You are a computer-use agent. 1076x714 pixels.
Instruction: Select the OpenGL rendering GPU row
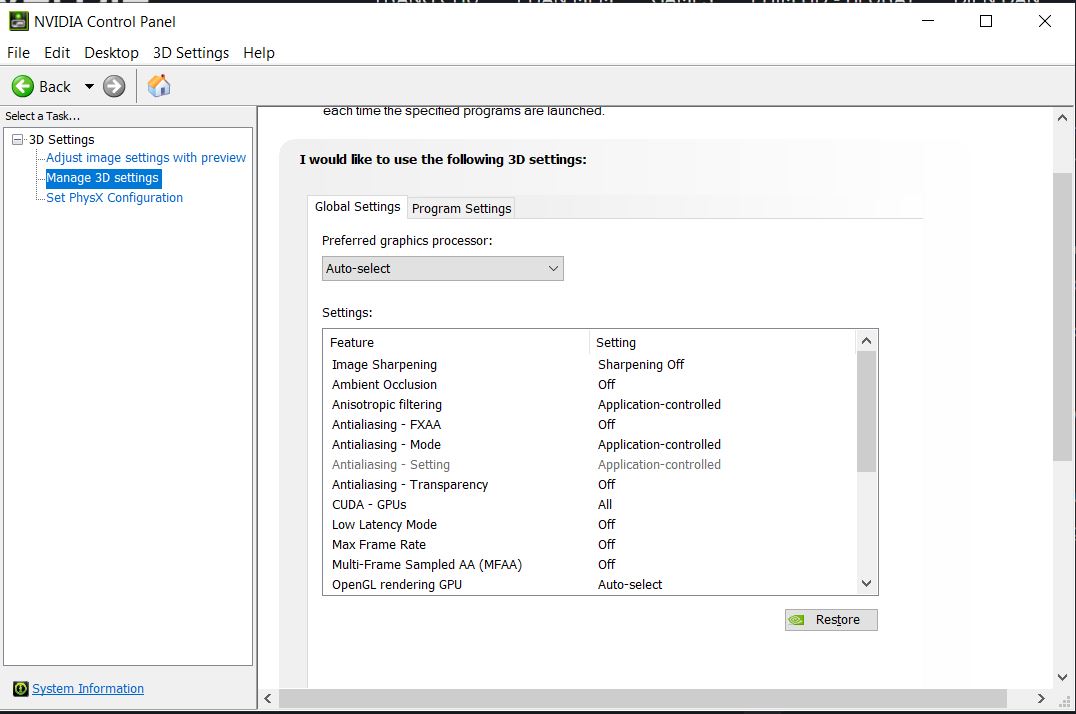(x=590, y=584)
